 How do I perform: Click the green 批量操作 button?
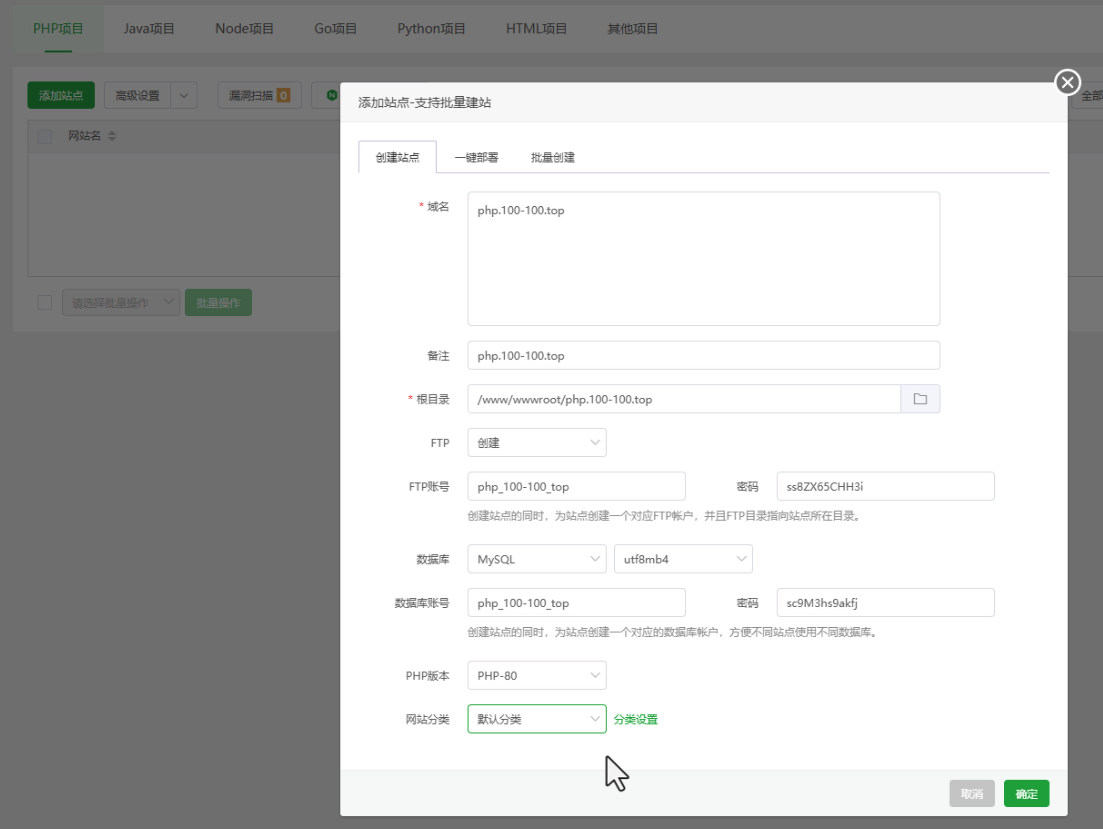pos(218,303)
